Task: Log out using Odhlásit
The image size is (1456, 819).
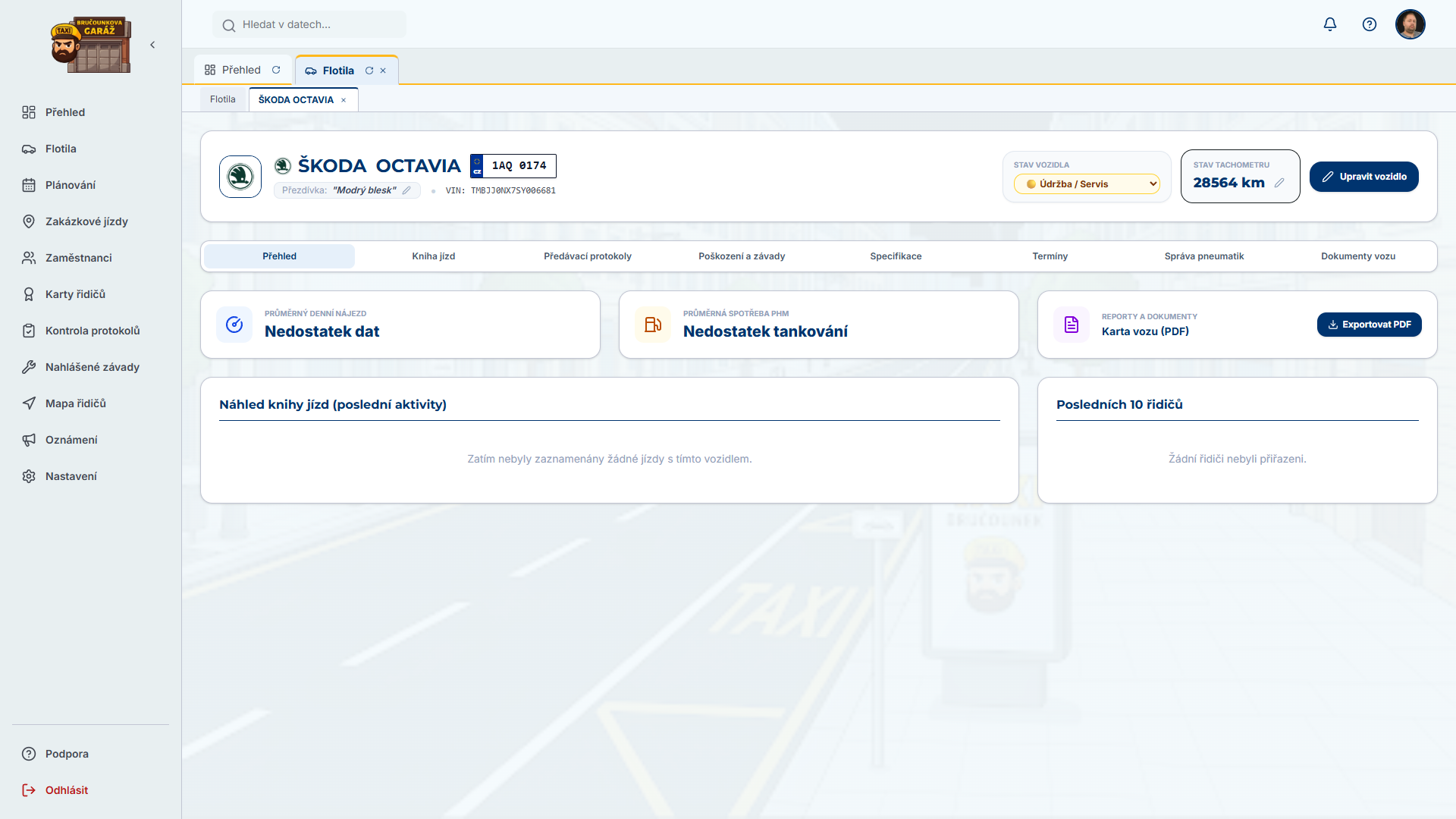Action: pos(91,790)
